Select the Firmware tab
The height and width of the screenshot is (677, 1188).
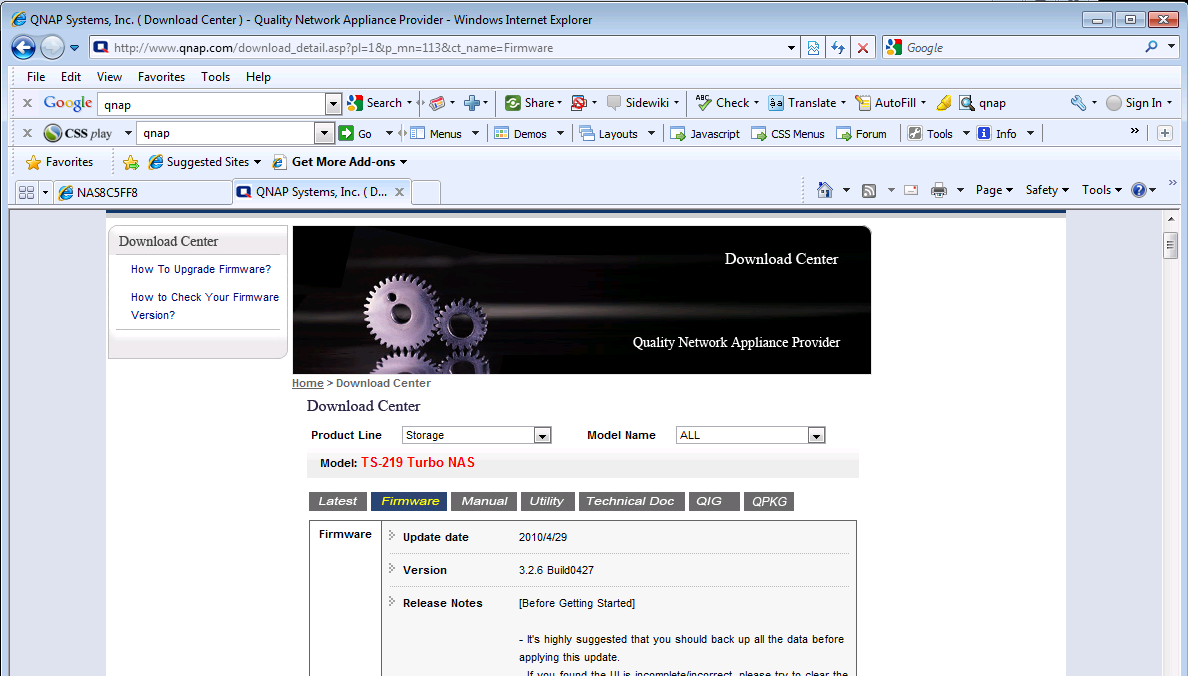(410, 501)
